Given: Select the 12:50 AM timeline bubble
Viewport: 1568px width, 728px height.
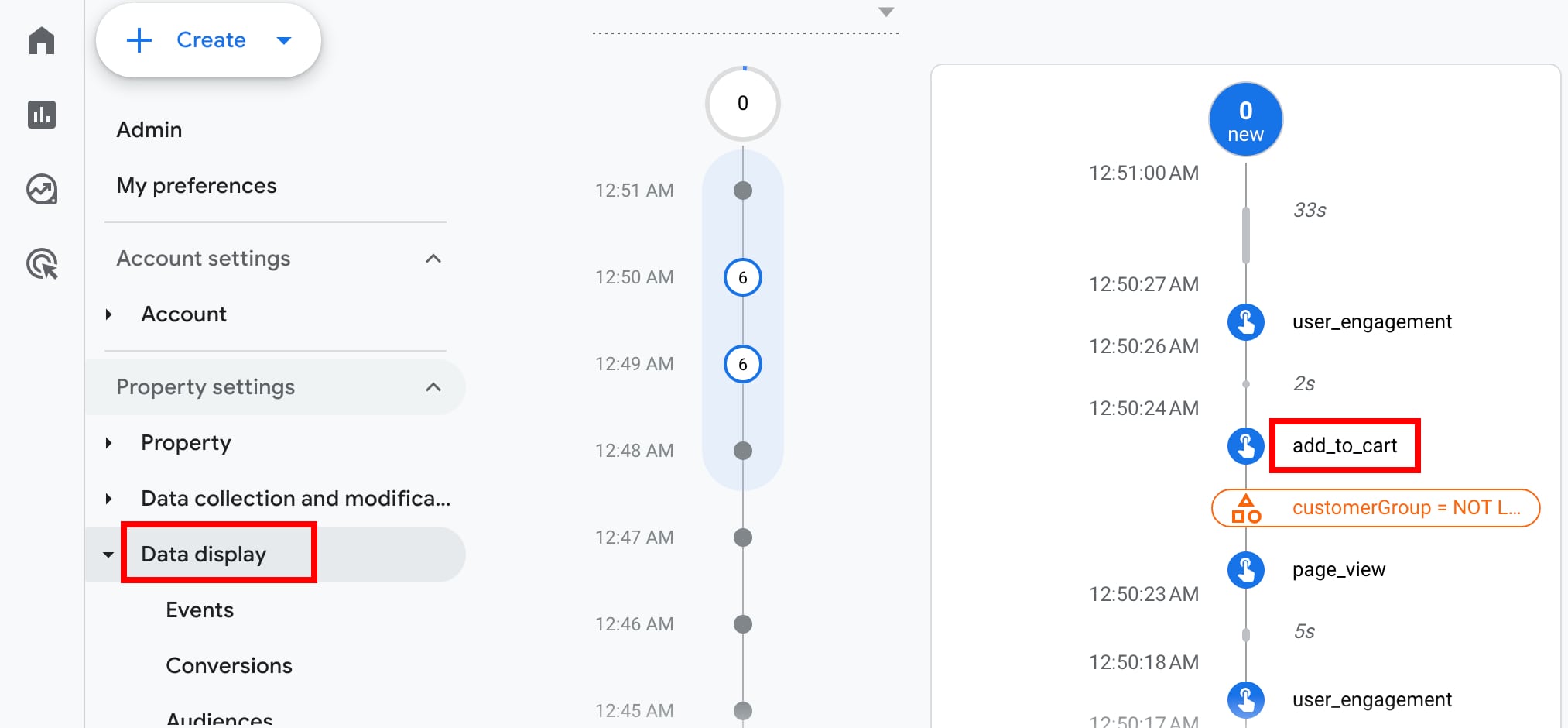Looking at the screenshot, I should pos(742,277).
